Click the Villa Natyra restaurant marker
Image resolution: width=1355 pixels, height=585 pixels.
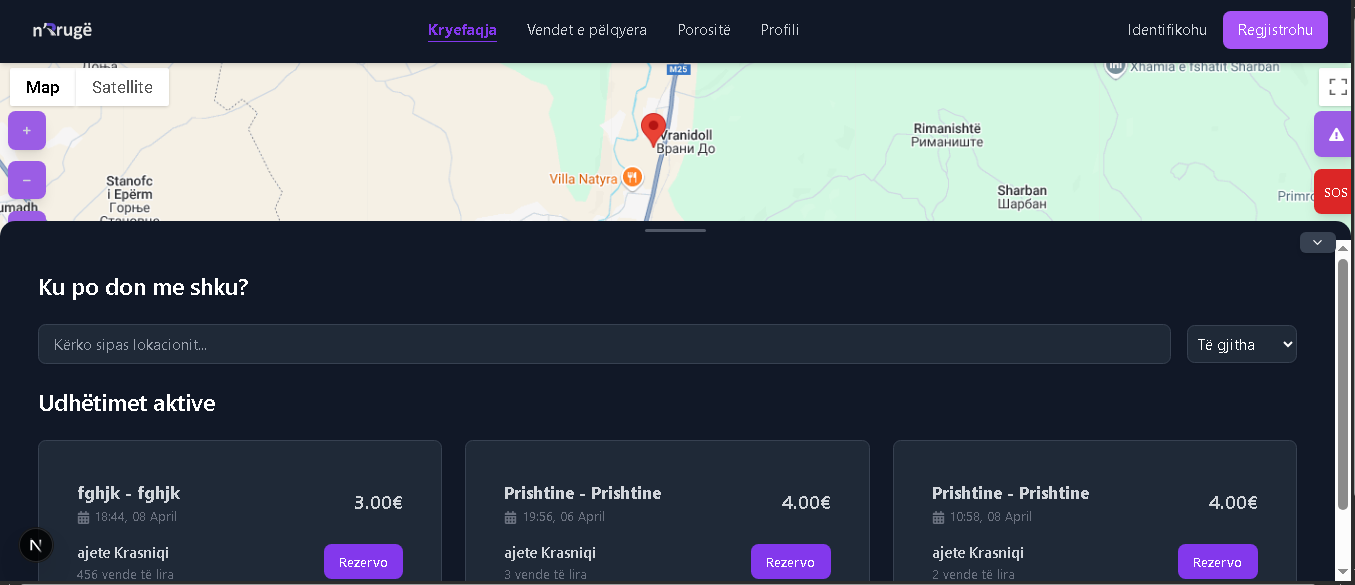(x=632, y=178)
